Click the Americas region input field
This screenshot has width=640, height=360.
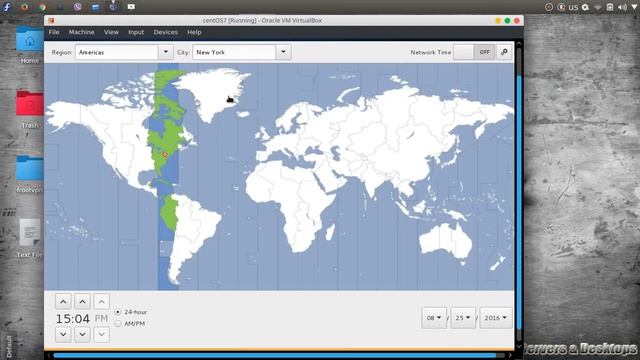117,52
